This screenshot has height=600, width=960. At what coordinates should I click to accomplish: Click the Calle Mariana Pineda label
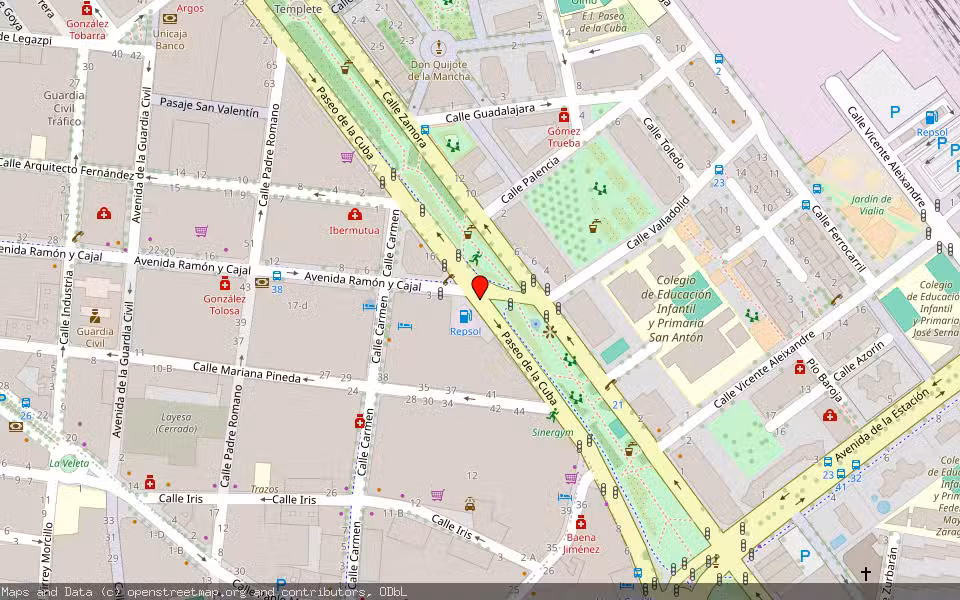(247, 372)
